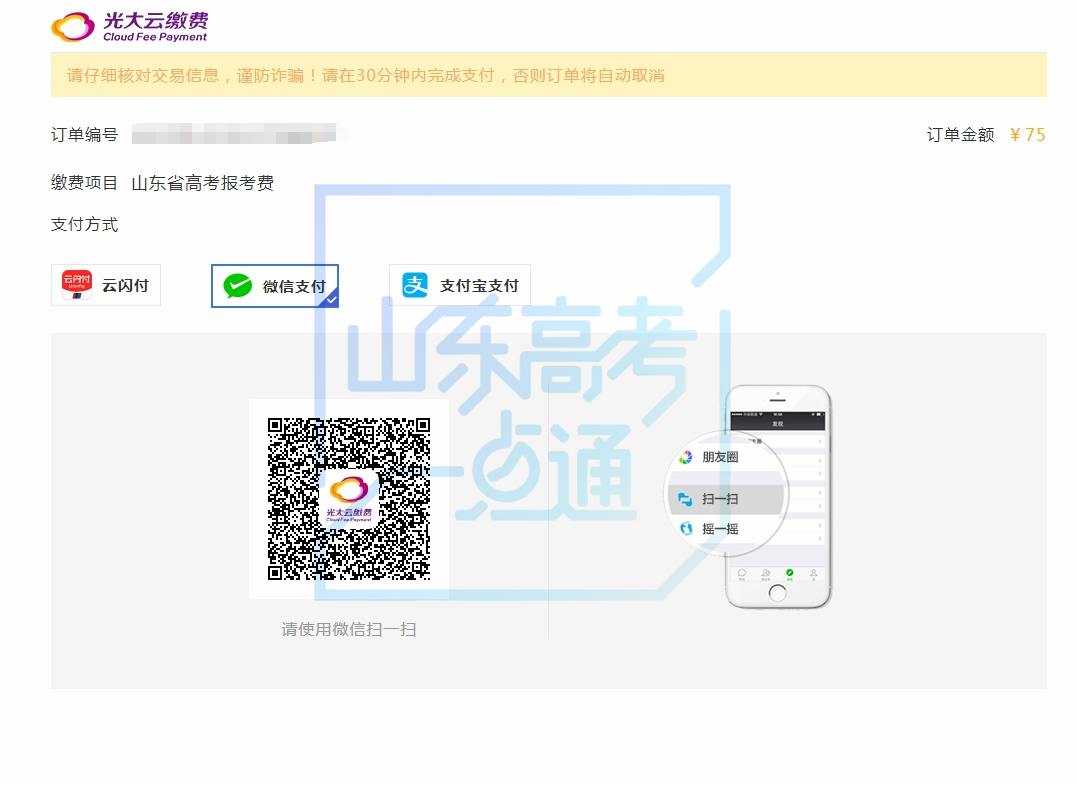The height and width of the screenshot is (785, 1077).
Task: Click the blurred order number value
Action: pos(238,133)
